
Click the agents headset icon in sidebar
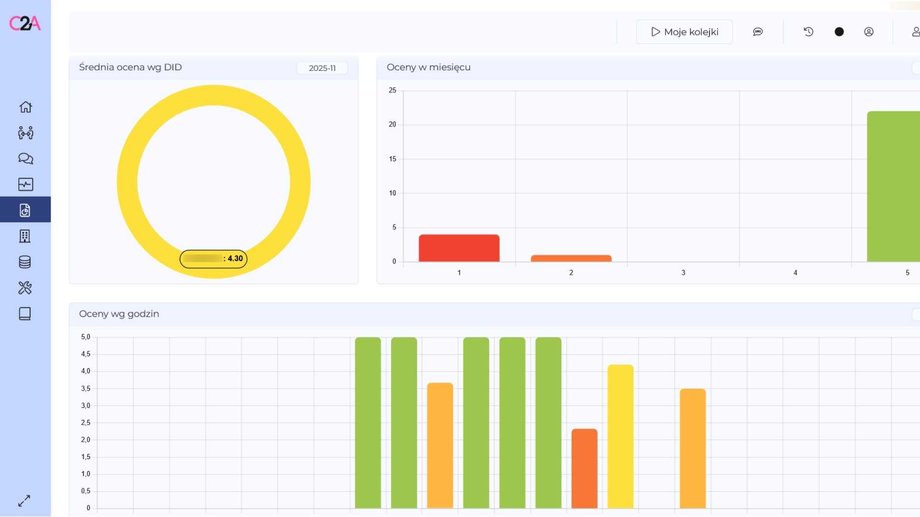[25, 133]
